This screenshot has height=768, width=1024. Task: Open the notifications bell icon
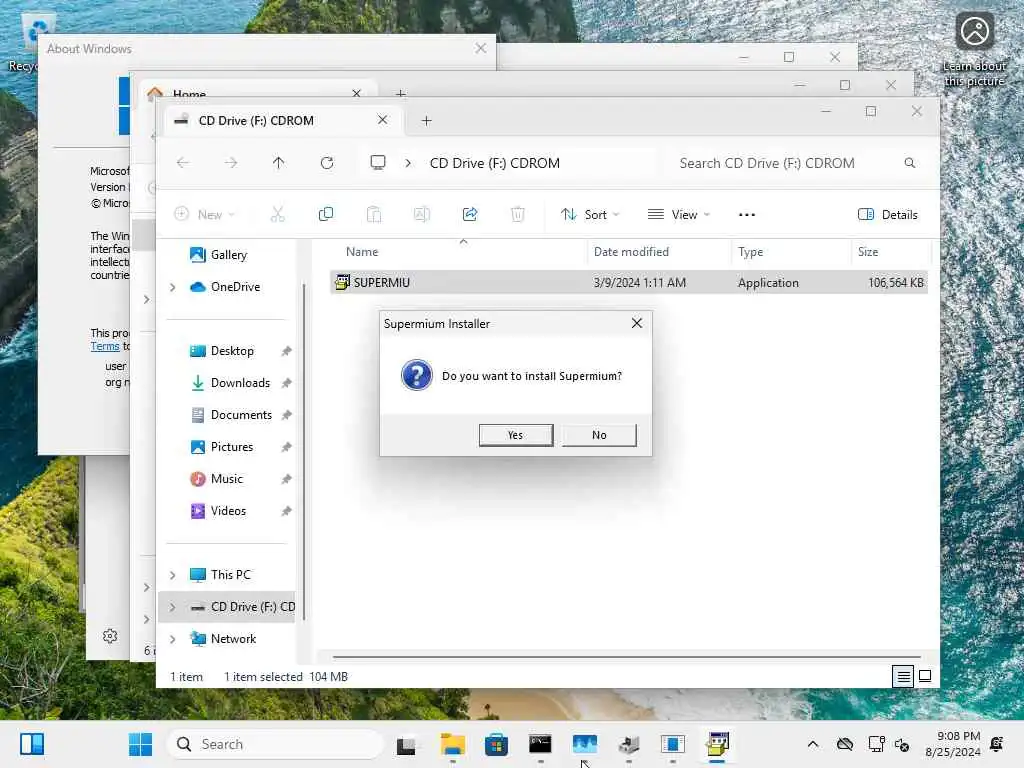tap(997, 744)
